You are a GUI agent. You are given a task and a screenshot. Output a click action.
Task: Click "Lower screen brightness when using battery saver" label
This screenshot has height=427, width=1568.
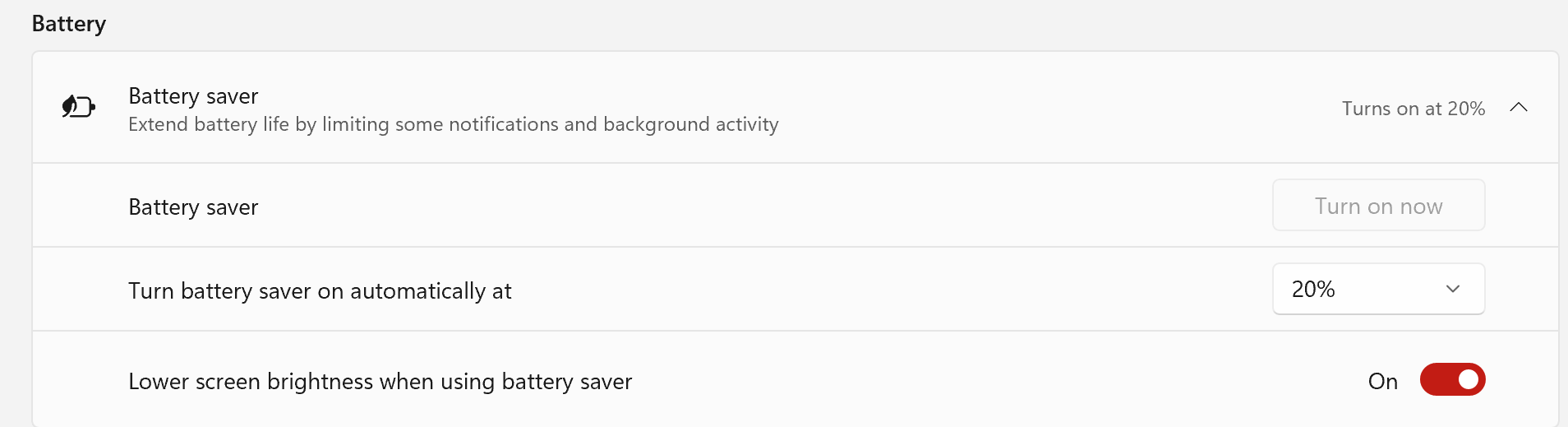[x=380, y=382]
